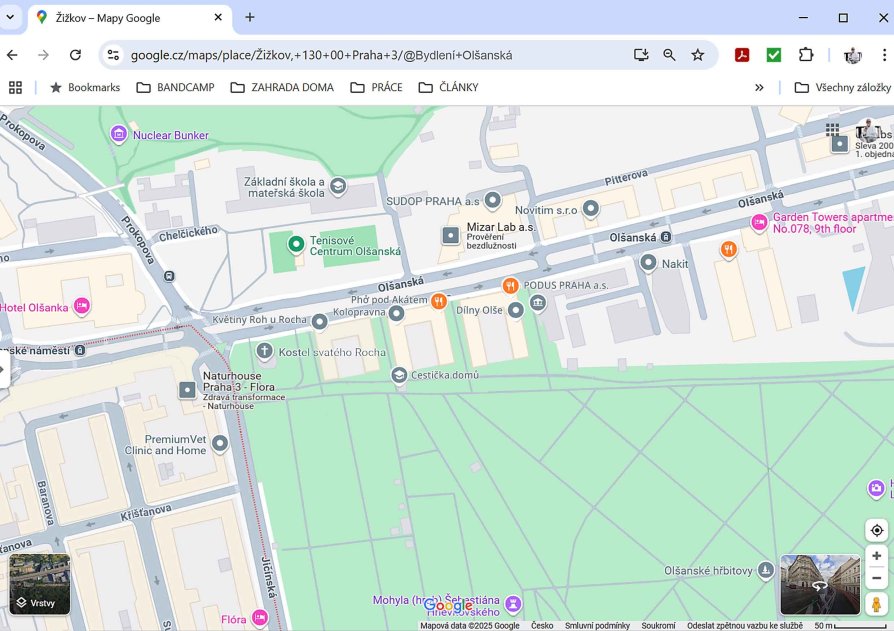Open the Naturhouse Praha 3 - Flora marker
Screen dimensions: 894x631
pyautogui.click(x=187, y=390)
